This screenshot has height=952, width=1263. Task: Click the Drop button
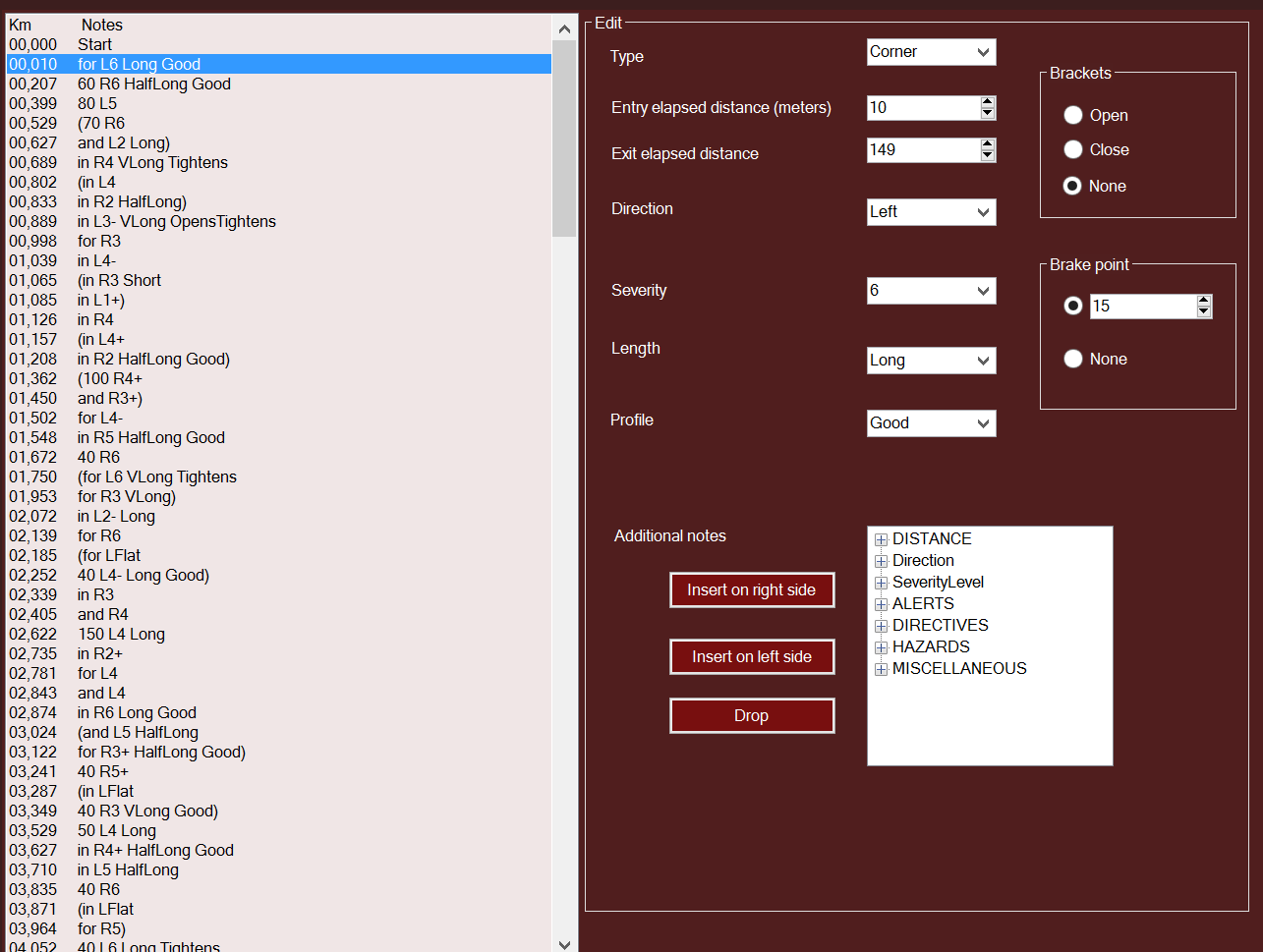pos(752,716)
